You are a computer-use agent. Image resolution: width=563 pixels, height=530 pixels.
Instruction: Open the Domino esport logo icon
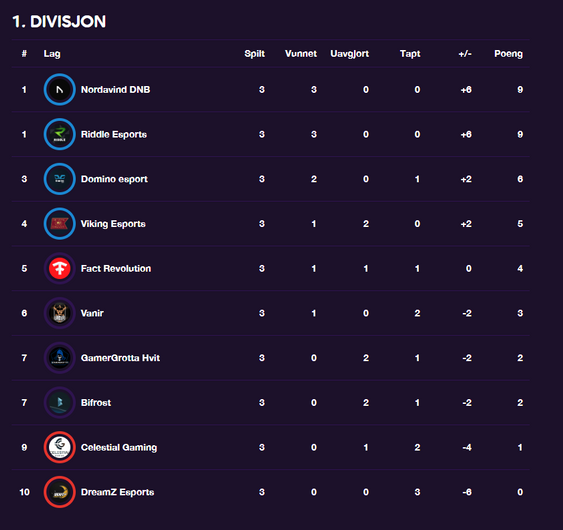(60, 179)
